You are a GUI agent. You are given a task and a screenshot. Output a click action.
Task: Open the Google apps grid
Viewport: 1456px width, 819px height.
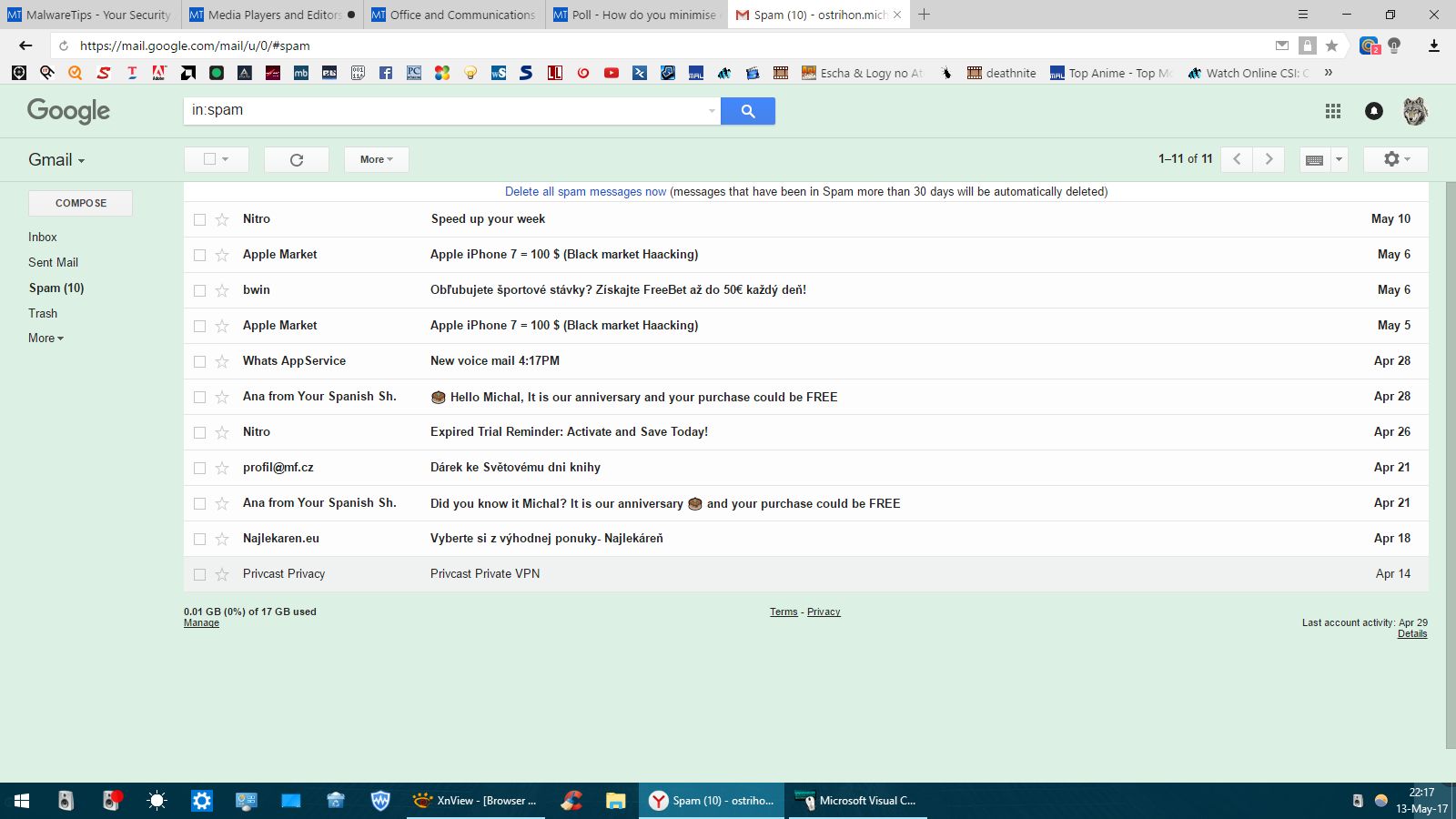1333,111
